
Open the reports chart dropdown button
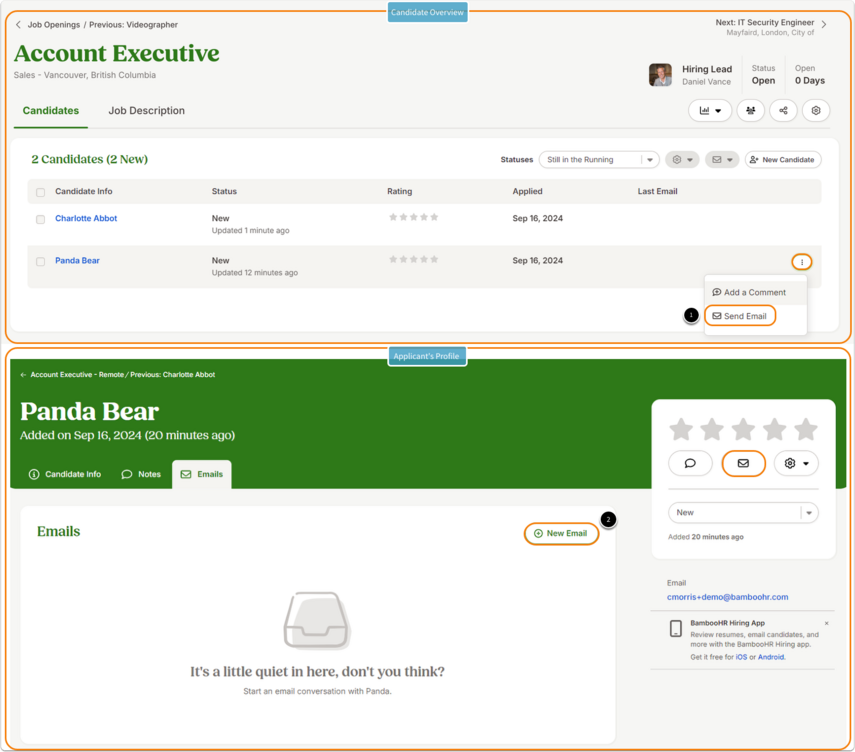click(710, 111)
